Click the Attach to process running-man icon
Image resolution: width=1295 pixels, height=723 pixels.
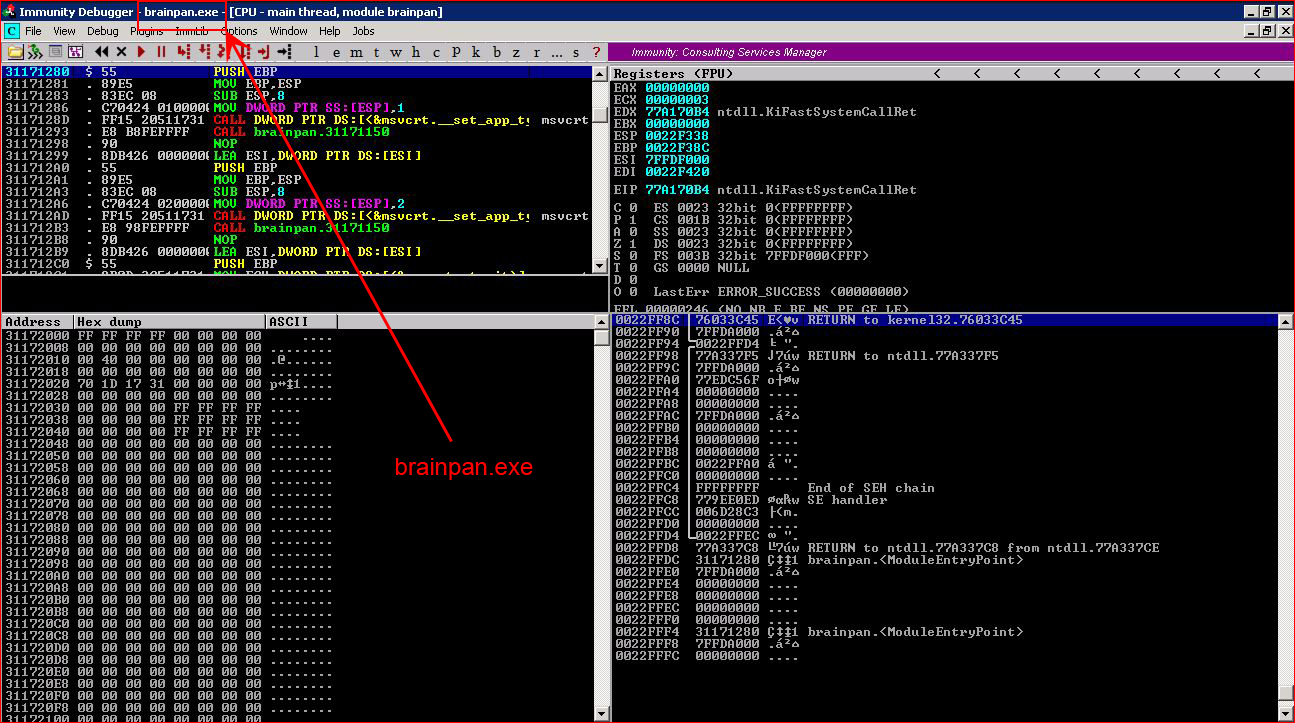pyautogui.click(x=34, y=51)
